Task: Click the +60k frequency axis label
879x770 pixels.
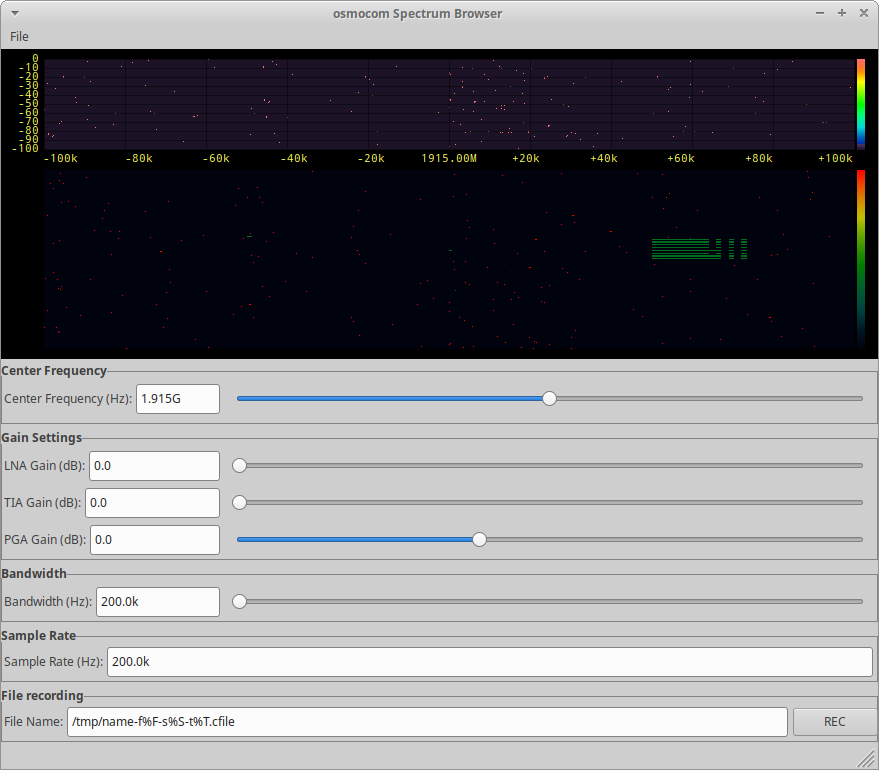Action: coord(681,159)
